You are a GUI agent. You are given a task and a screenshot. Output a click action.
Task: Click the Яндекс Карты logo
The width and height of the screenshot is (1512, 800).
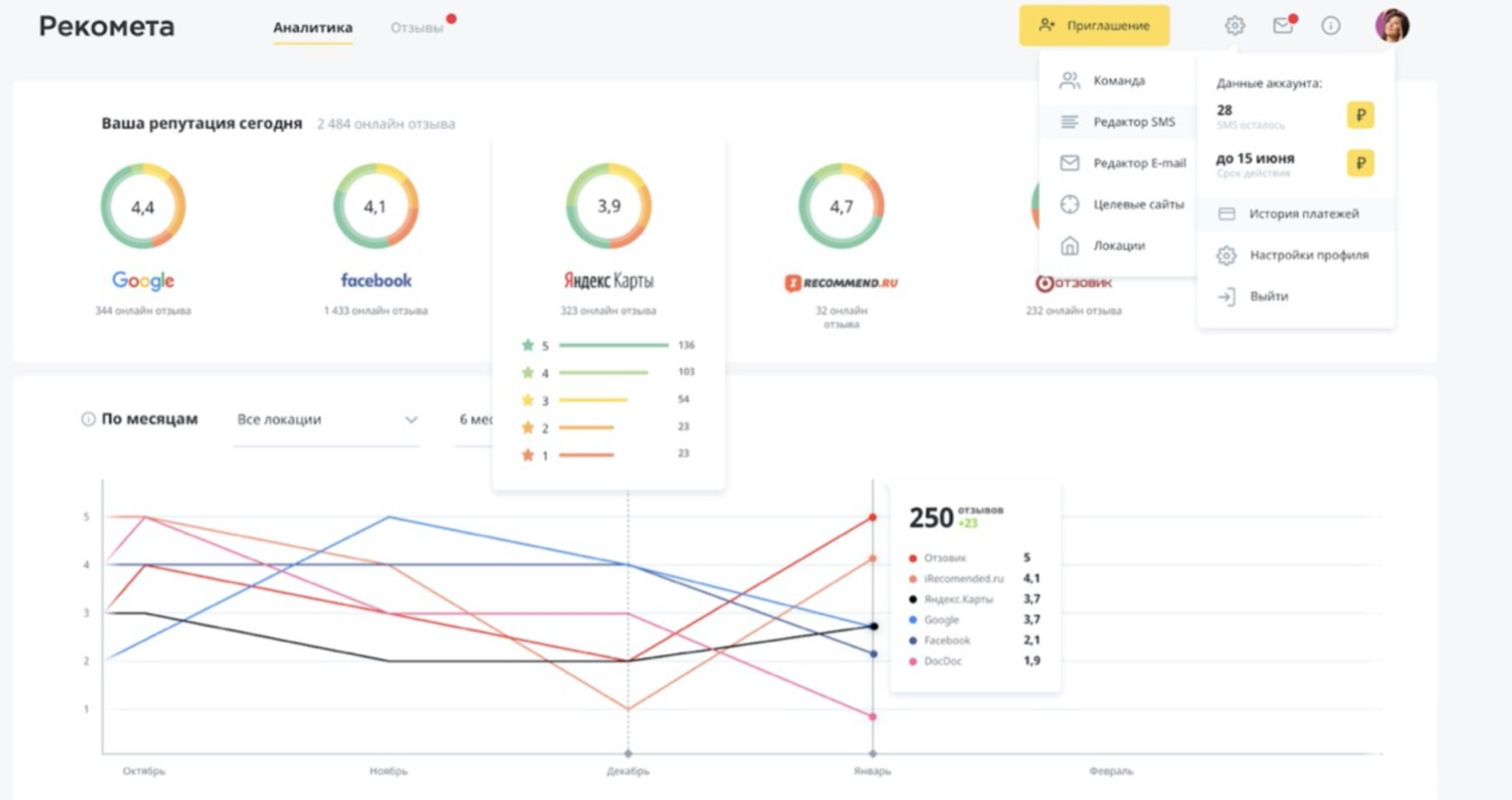tap(608, 281)
